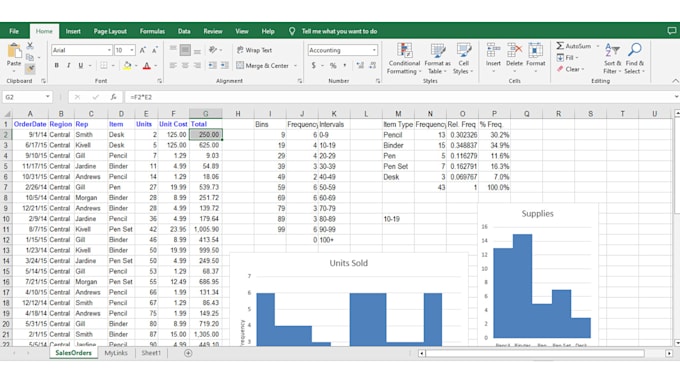Expand the Name Box dropdown arrow
The width and height of the screenshot is (680, 383).
47,97
